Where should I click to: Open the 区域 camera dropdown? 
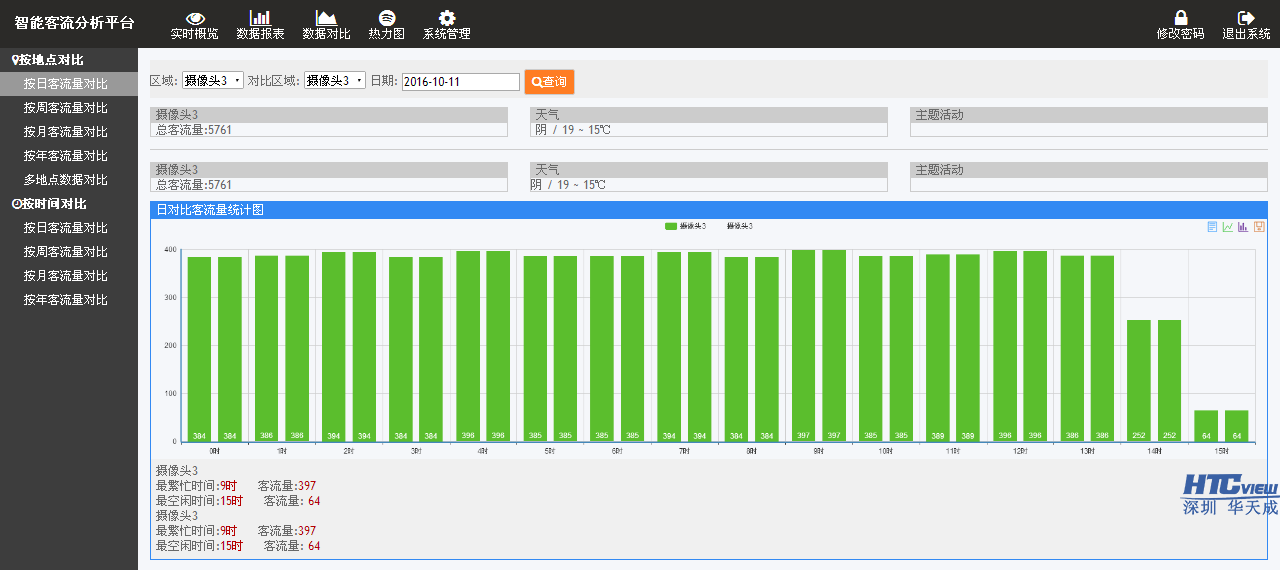coord(213,81)
